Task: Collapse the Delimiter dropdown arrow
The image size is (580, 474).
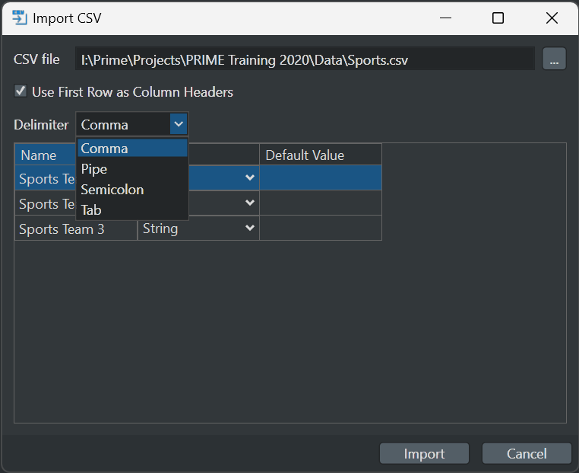Action: (179, 124)
